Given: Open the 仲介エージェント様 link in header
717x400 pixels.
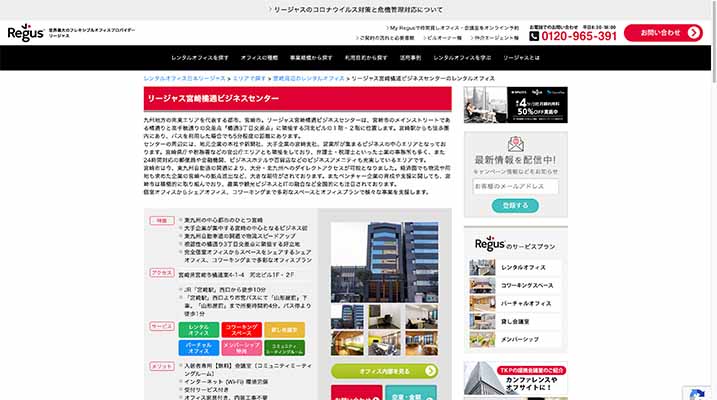Looking at the screenshot, I should pos(494,38).
